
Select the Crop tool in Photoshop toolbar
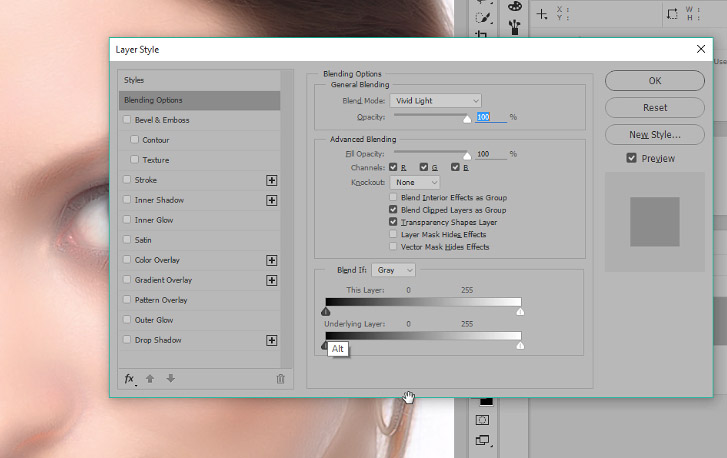482,35
